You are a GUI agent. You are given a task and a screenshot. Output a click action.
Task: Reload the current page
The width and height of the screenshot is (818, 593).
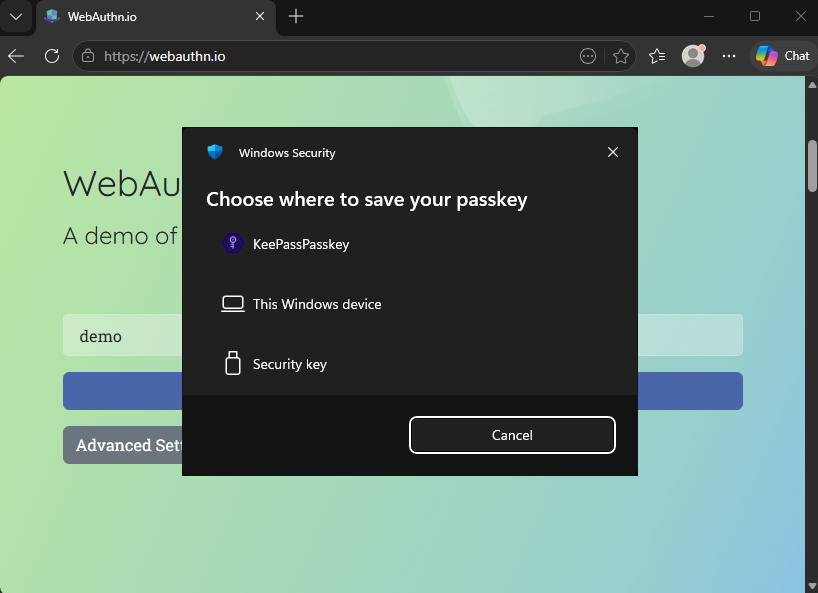click(x=52, y=56)
